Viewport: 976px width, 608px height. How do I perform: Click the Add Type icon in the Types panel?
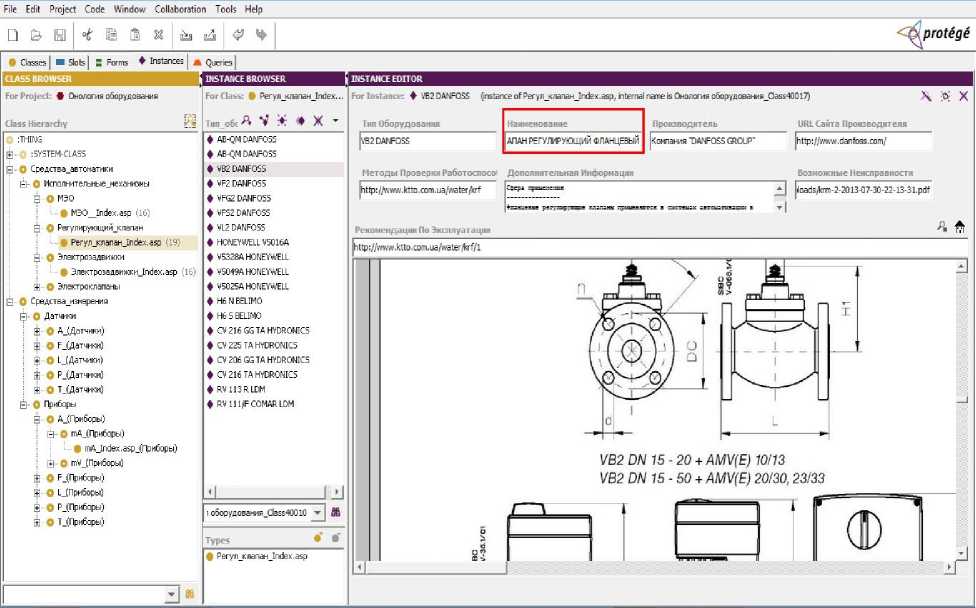(322, 538)
